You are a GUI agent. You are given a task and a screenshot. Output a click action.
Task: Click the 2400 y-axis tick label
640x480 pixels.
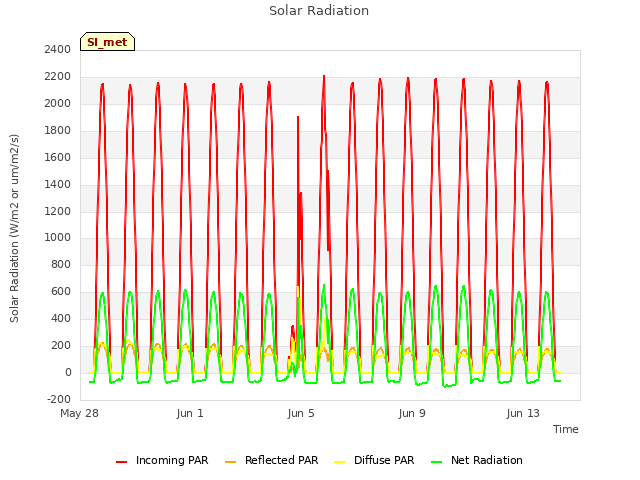pos(58,49)
